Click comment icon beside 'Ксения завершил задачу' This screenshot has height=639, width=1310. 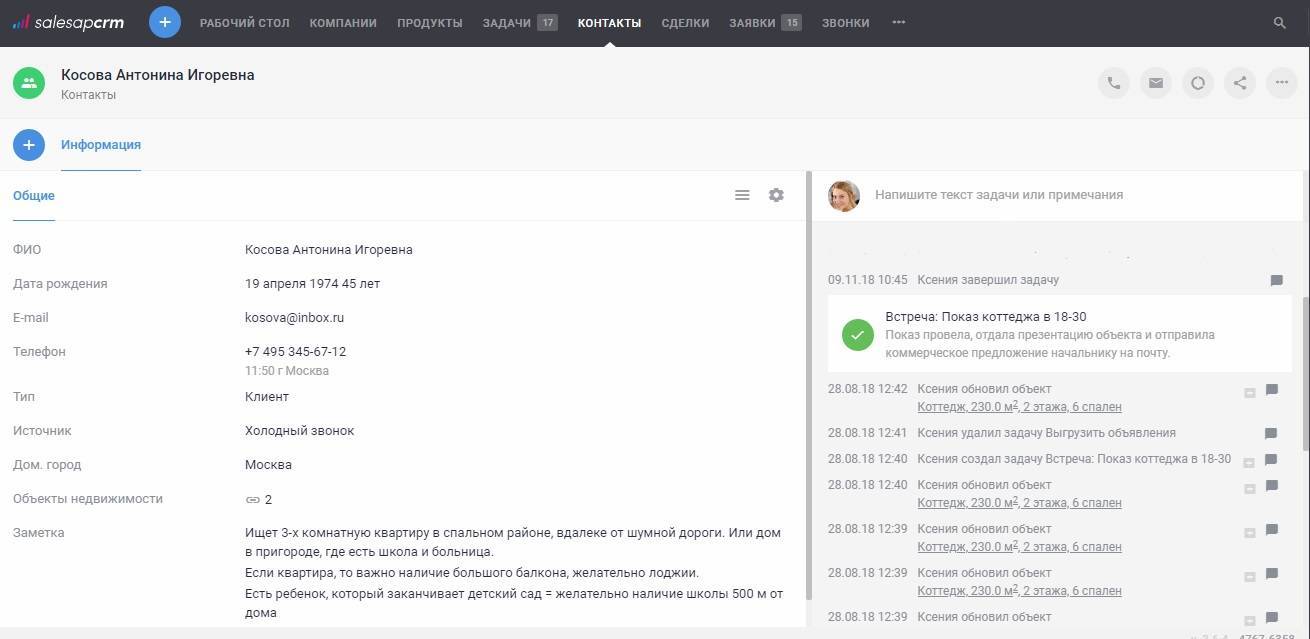[x=1276, y=281]
